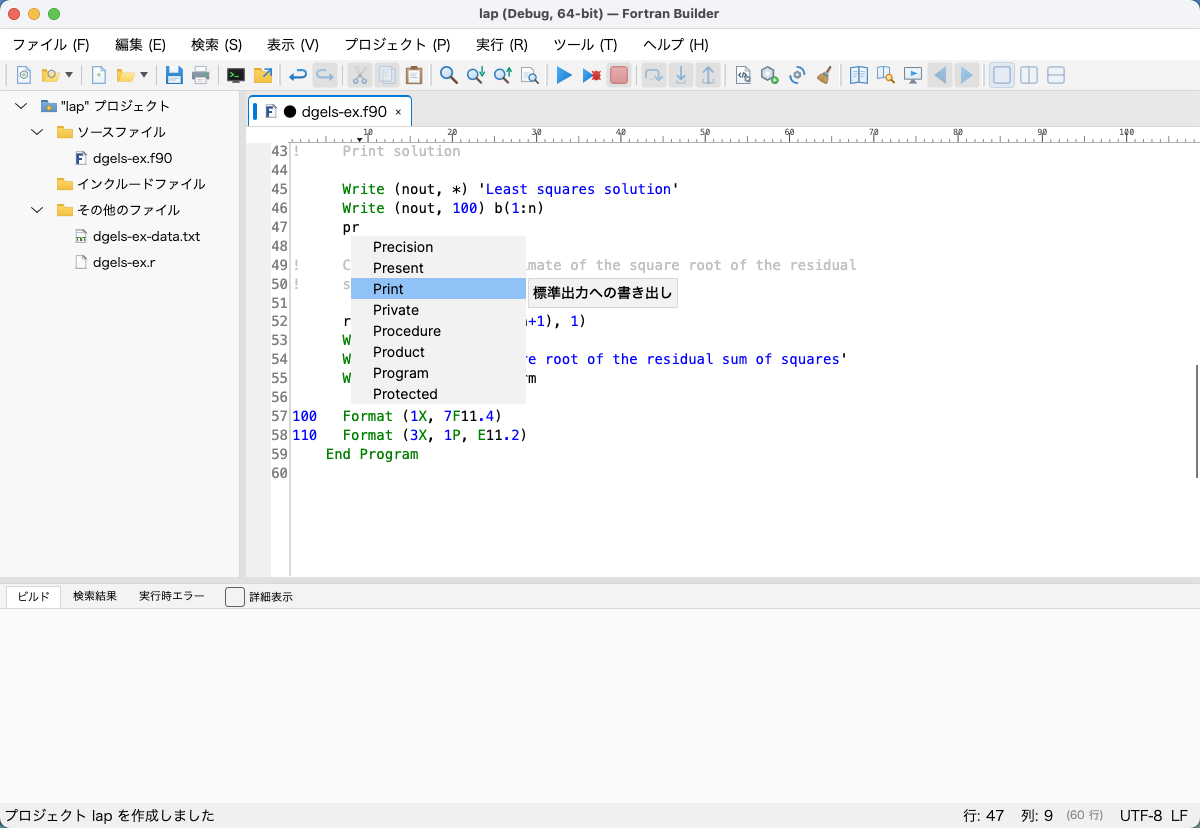Select dgels-ex.r in project tree

coord(115,263)
